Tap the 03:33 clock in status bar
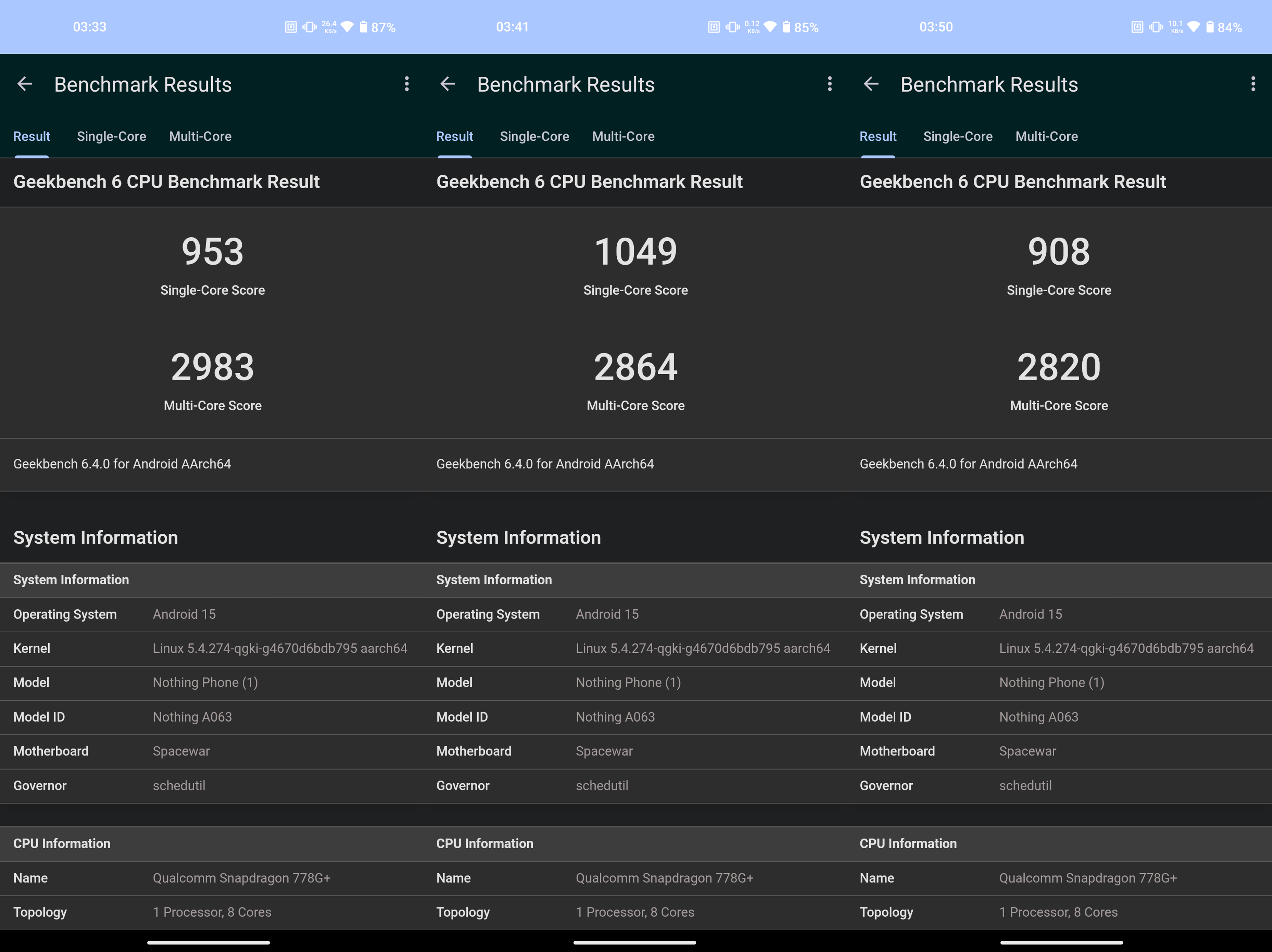 [x=90, y=27]
